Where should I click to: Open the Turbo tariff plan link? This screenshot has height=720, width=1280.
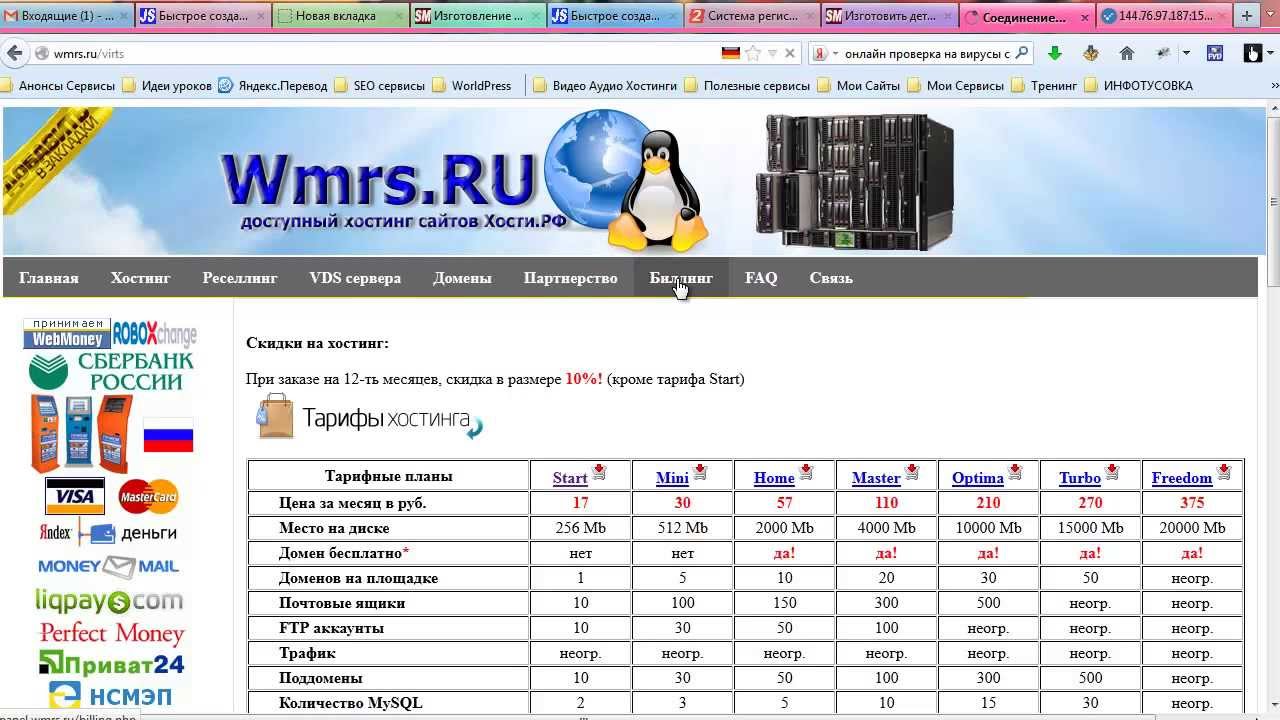(1080, 478)
